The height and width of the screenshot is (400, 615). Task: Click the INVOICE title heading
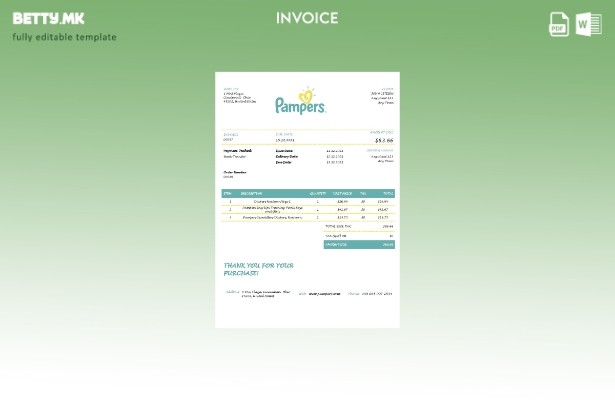(x=307, y=18)
